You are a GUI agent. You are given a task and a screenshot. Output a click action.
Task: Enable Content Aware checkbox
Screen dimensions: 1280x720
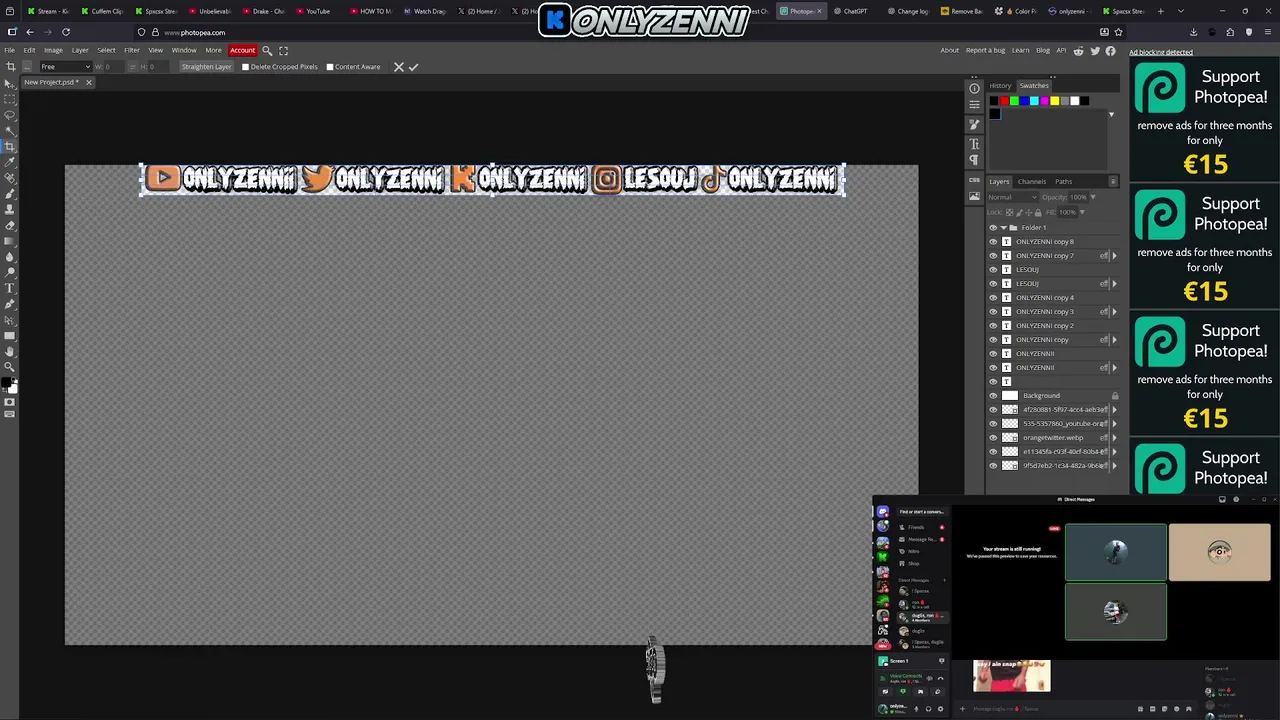pyautogui.click(x=330, y=67)
